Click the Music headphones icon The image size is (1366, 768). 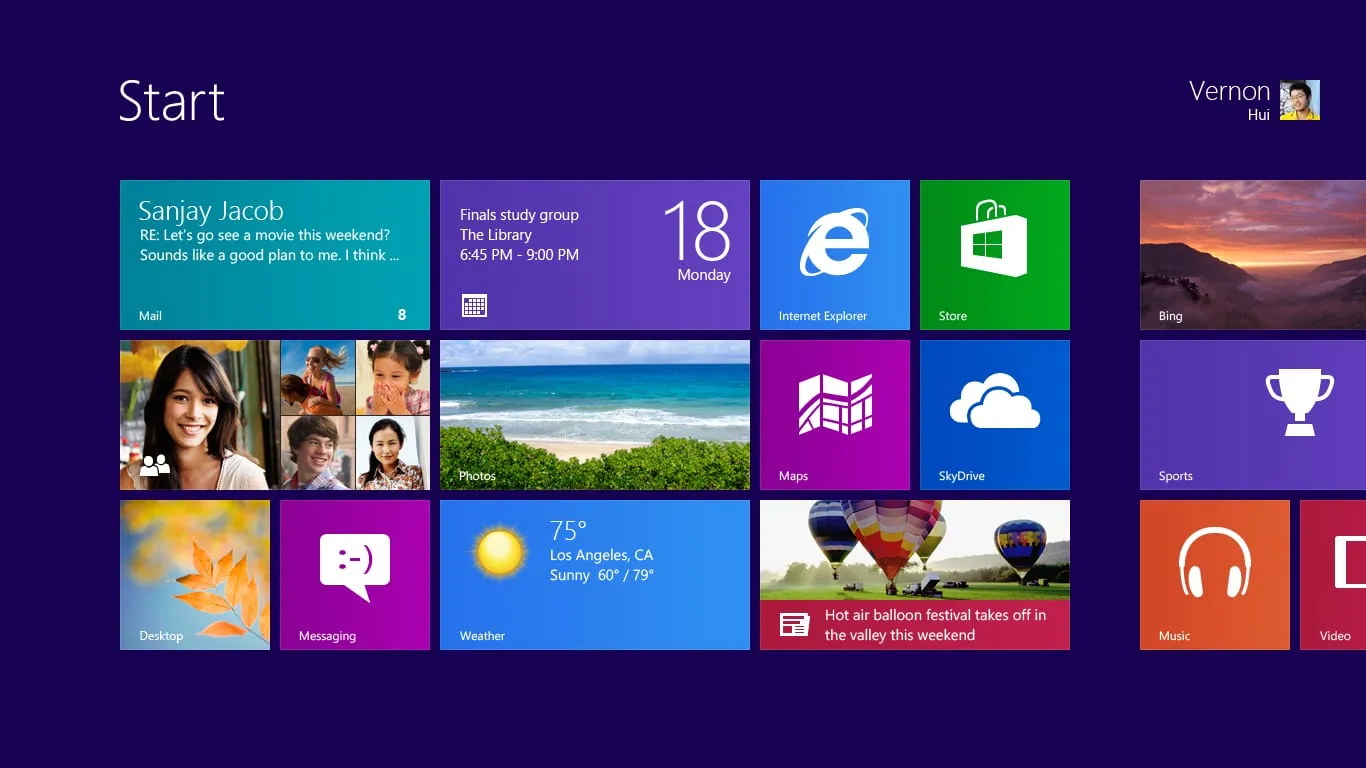pos(1215,563)
